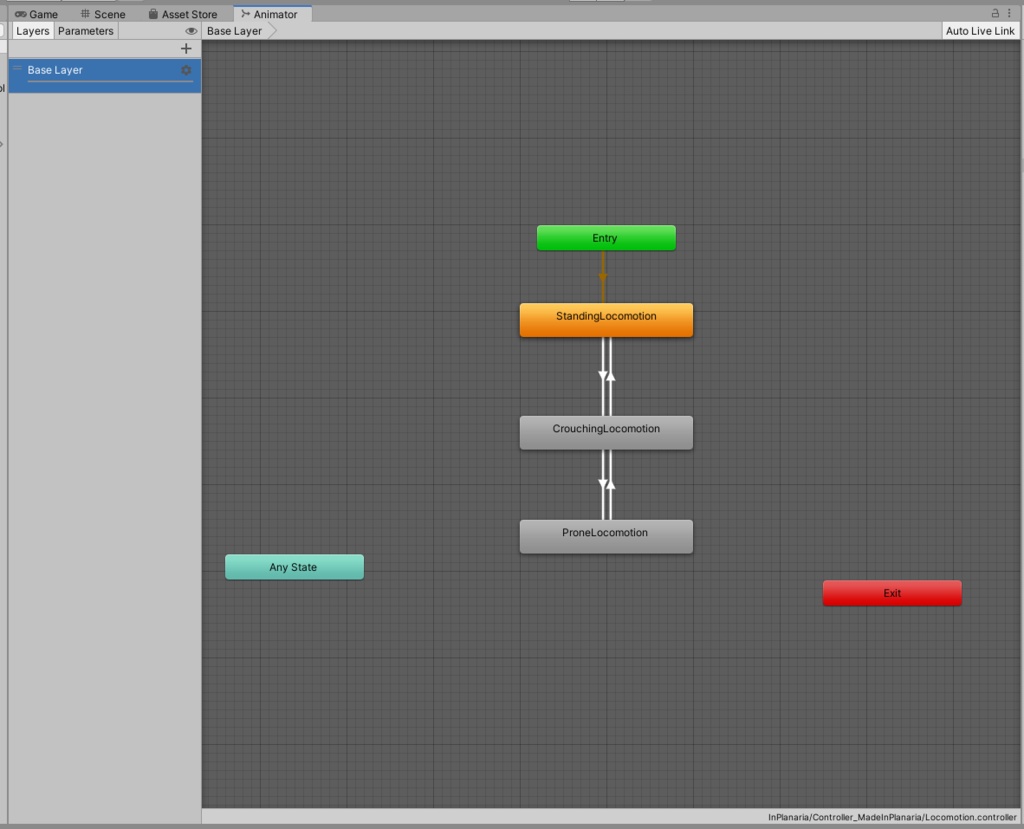Select the StandingLocomotion state node

[605, 319]
